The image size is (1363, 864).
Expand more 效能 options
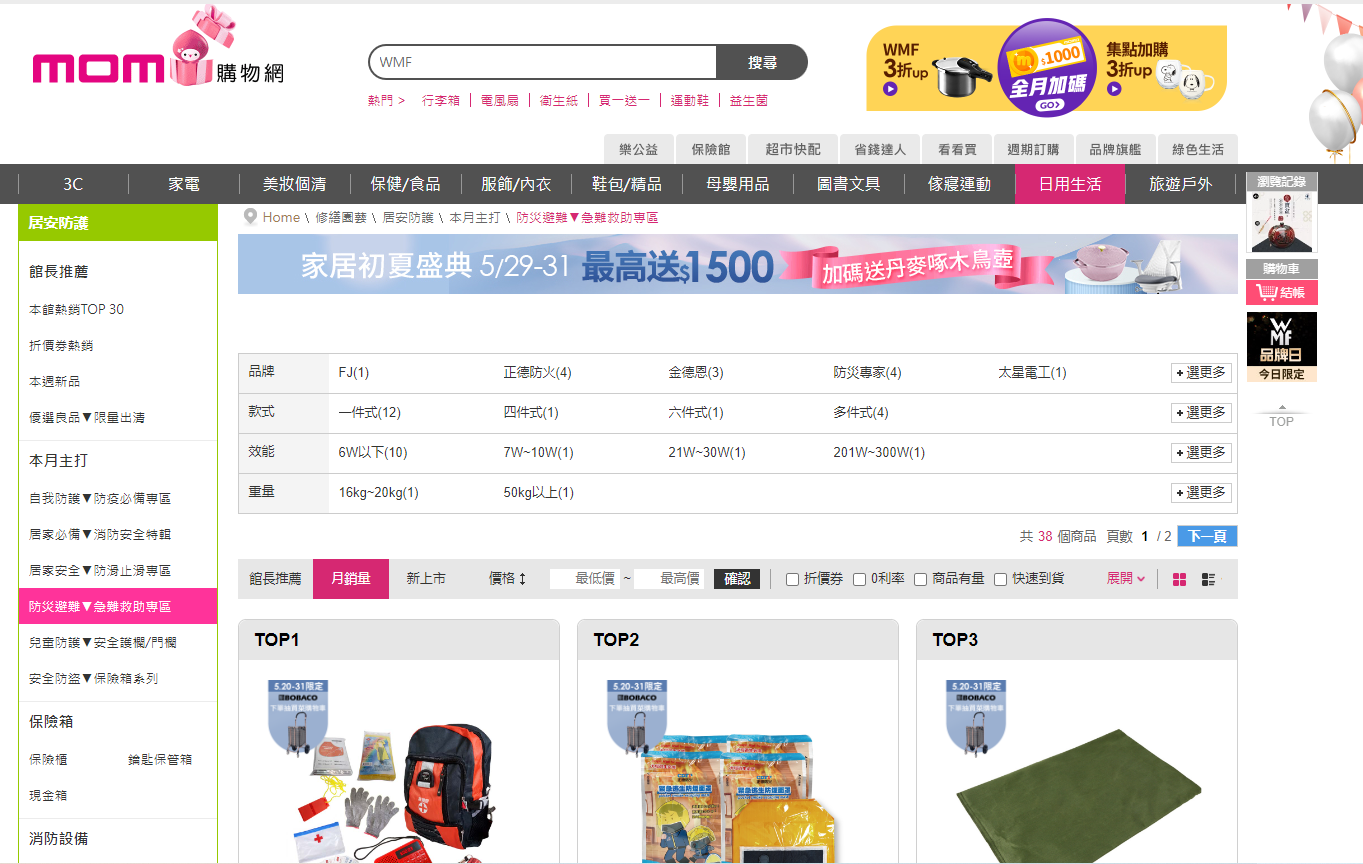point(1201,453)
